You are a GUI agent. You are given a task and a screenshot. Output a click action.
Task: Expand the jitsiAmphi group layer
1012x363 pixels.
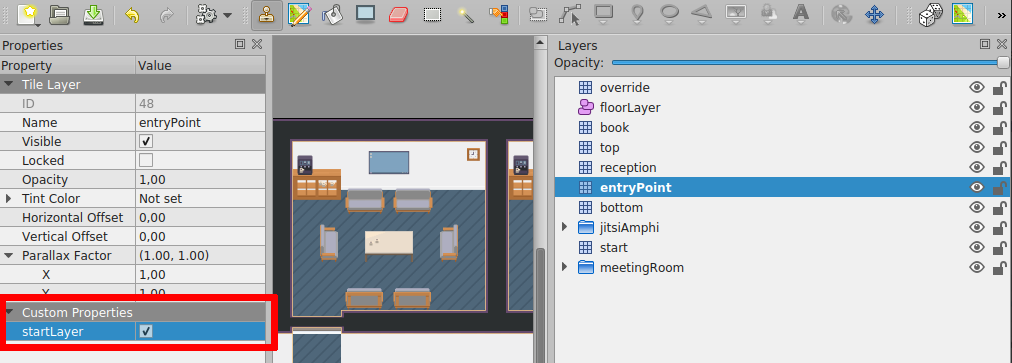click(565, 227)
